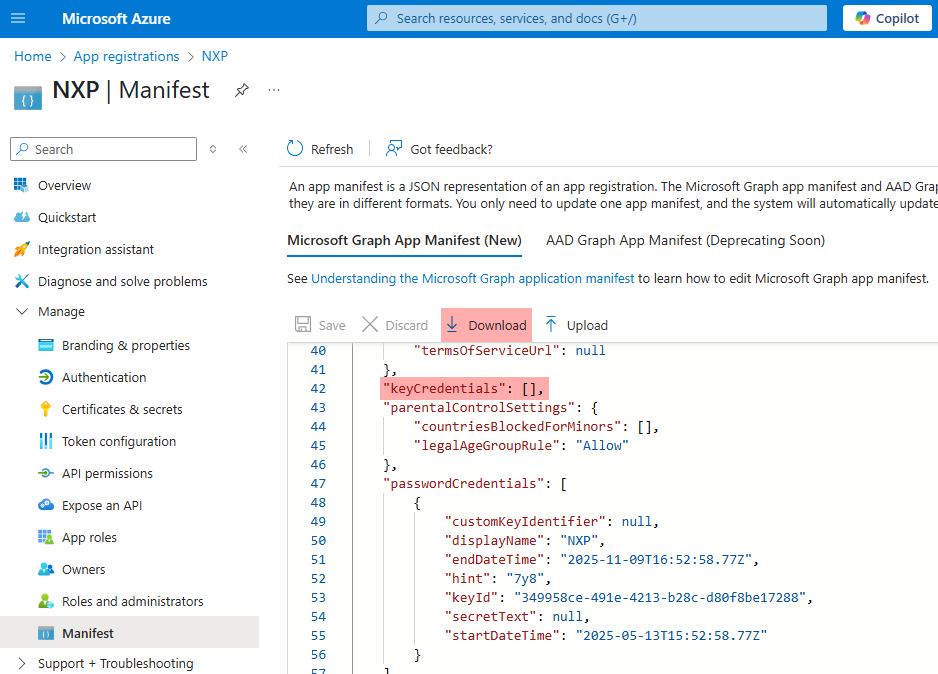Open Token configuration
Screen dimensions: 938x674
pyautogui.click(x=118, y=441)
